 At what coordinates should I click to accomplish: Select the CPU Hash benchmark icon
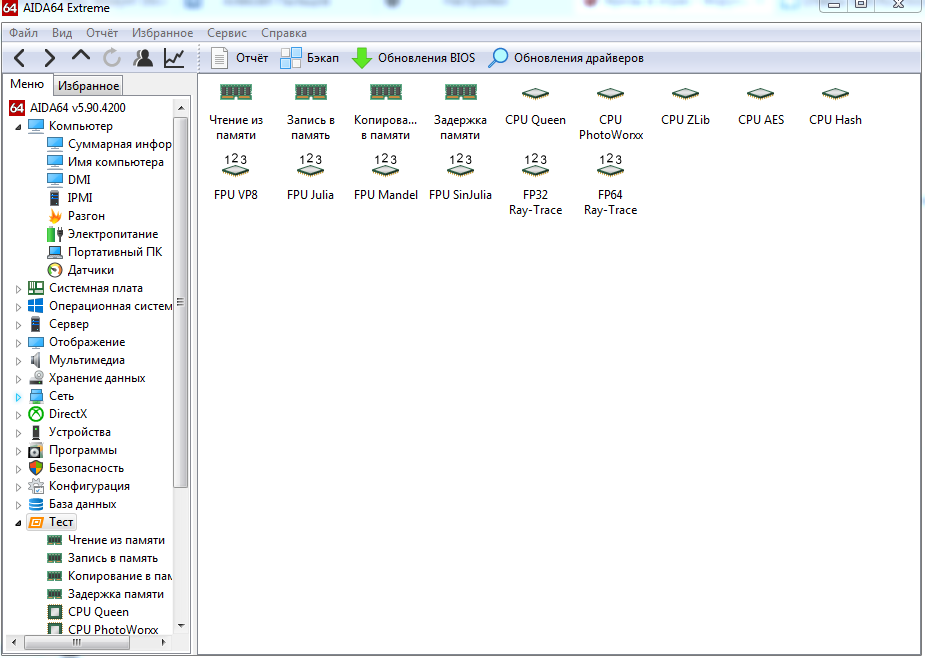pyautogui.click(x=835, y=94)
